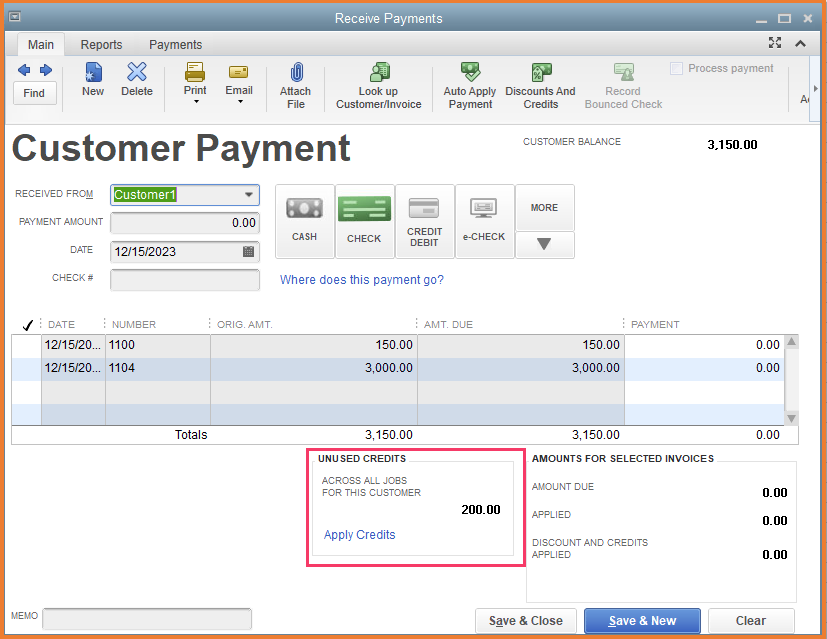Open Look up Customer/Invoice
This screenshot has height=639, width=827.
tap(379, 85)
